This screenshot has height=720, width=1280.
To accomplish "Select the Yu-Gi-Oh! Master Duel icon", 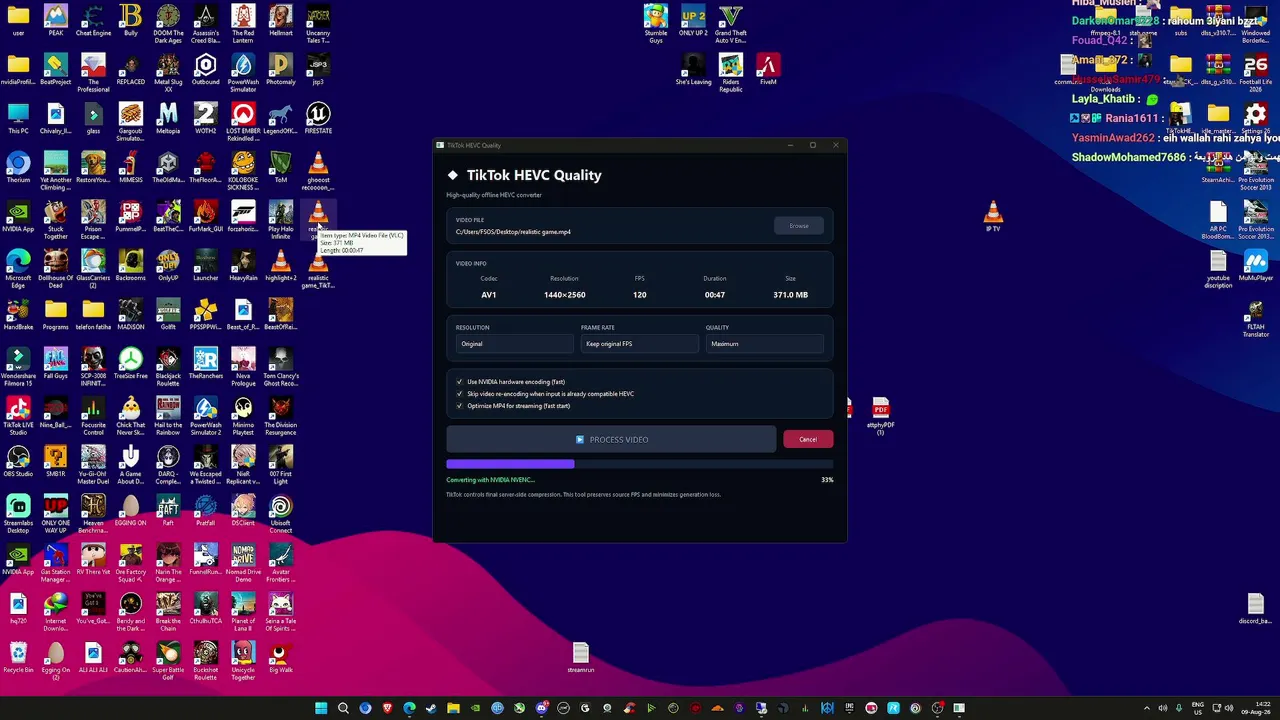I will [x=93, y=464].
